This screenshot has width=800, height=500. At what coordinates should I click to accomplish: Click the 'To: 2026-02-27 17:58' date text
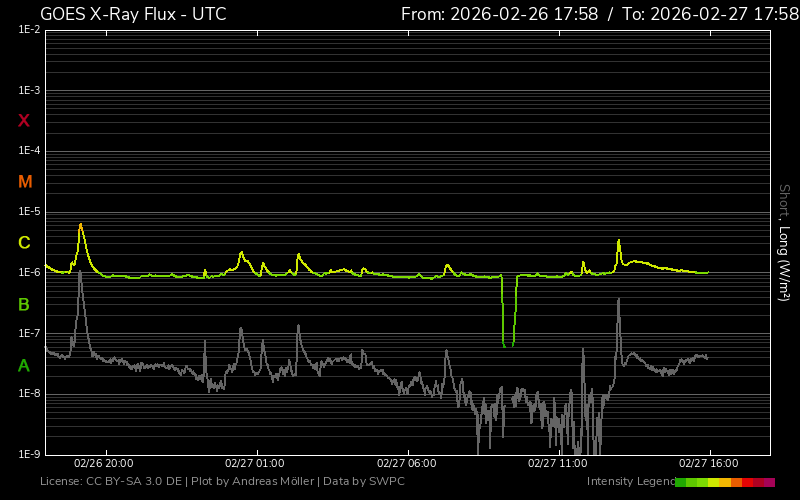coord(711,14)
